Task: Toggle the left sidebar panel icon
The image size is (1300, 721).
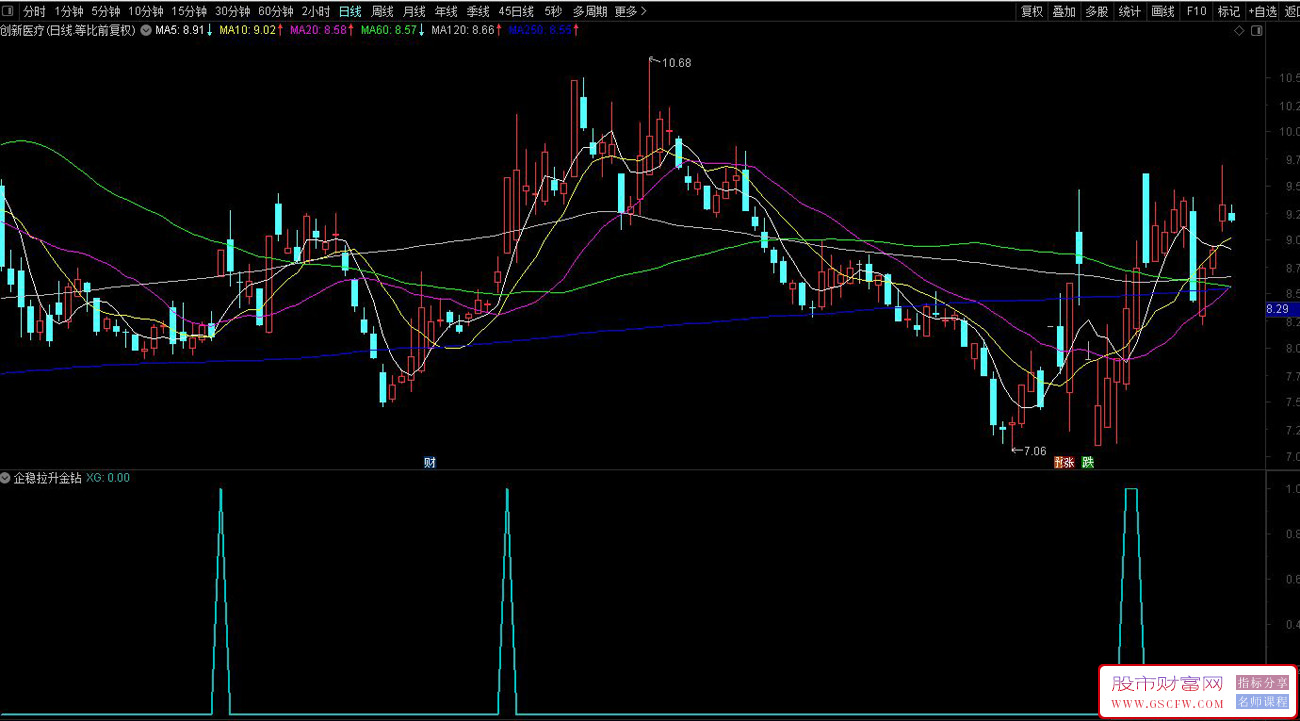Action: point(8,11)
